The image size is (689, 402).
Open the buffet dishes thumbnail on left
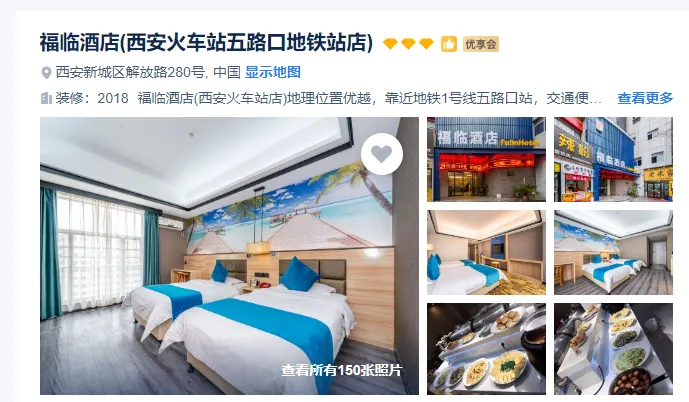pos(486,349)
